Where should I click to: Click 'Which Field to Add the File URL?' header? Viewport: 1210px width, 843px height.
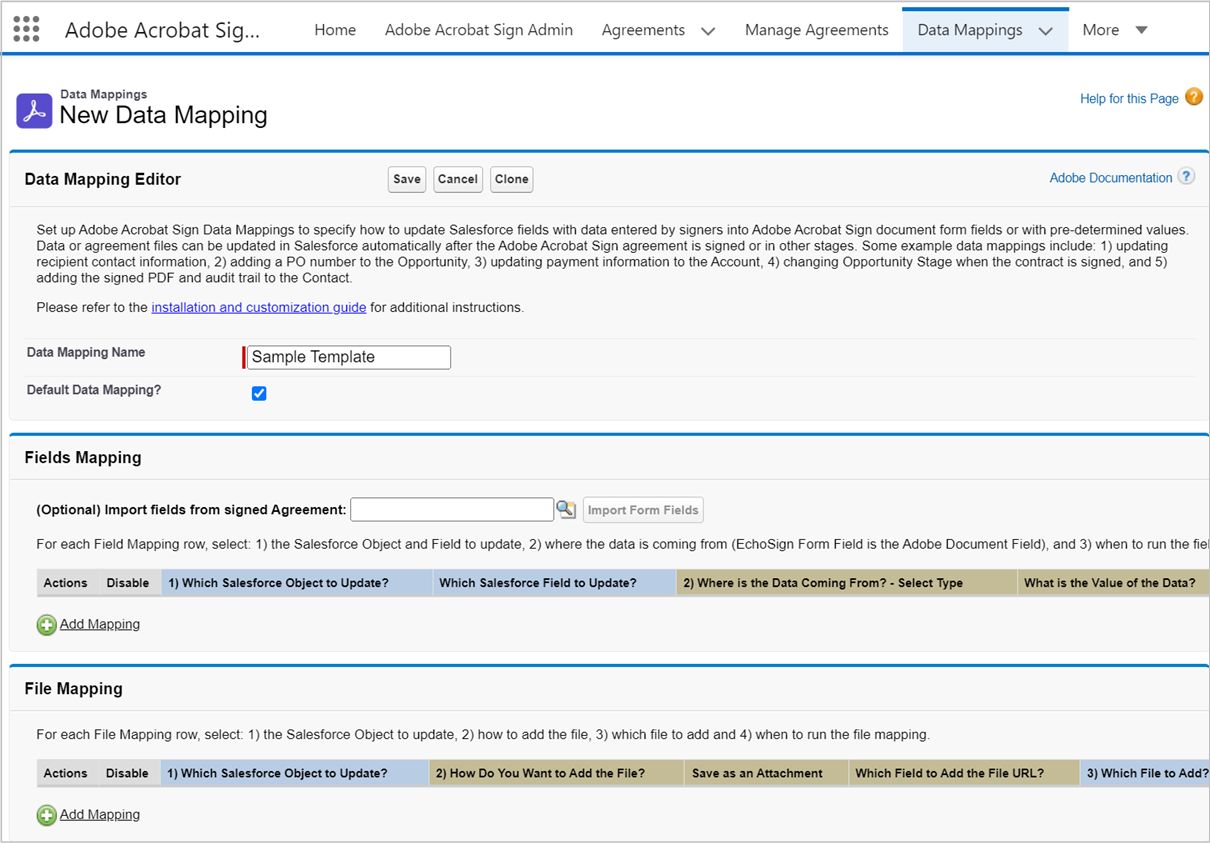964,773
